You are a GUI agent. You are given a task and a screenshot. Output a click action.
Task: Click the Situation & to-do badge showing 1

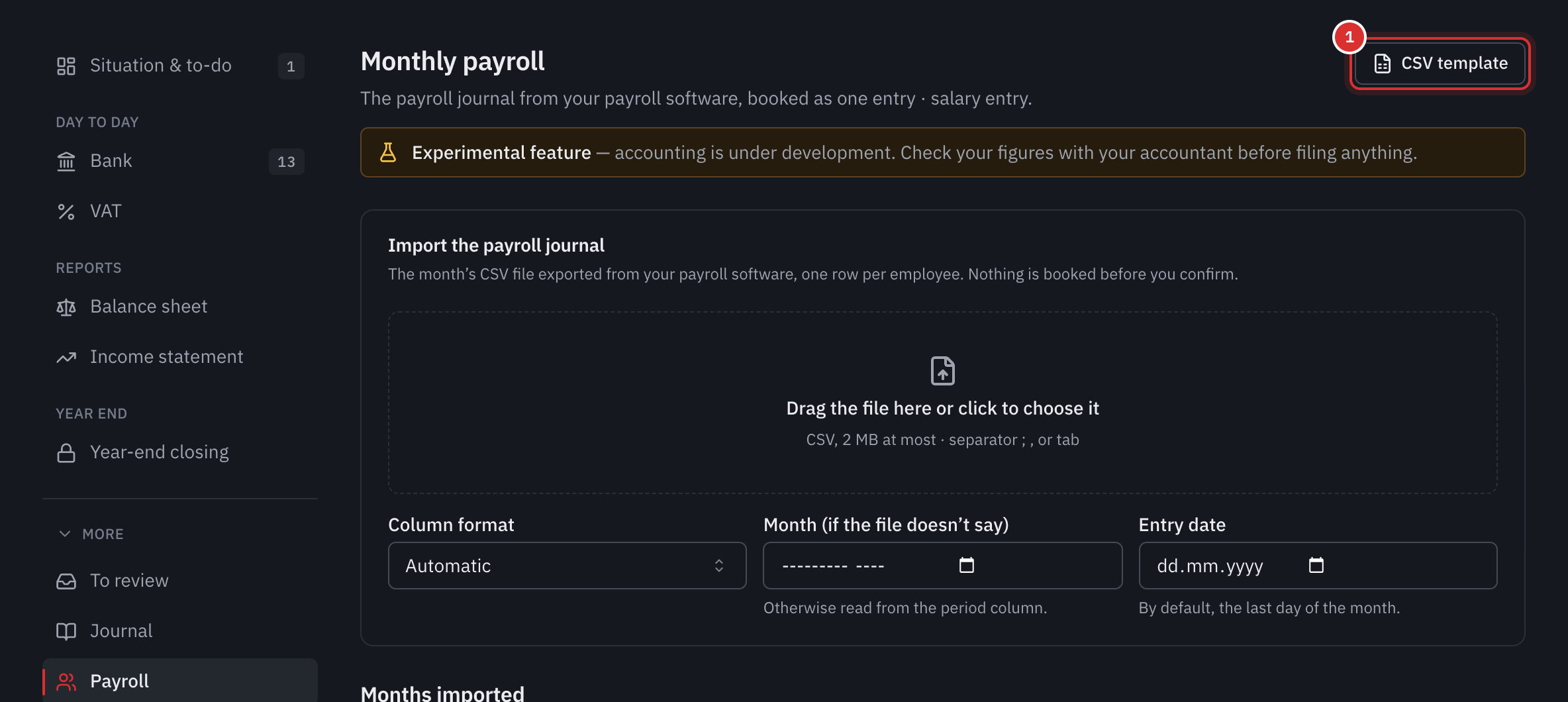tap(291, 66)
